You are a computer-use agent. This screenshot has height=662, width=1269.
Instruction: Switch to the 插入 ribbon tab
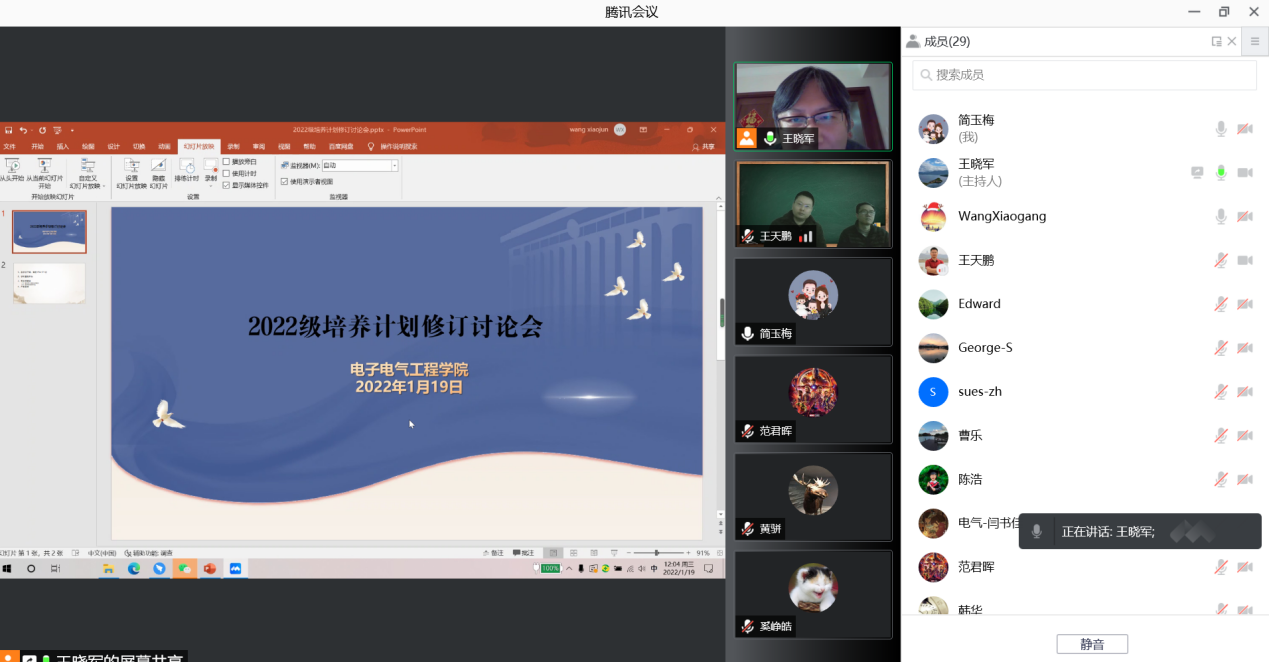(63, 146)
